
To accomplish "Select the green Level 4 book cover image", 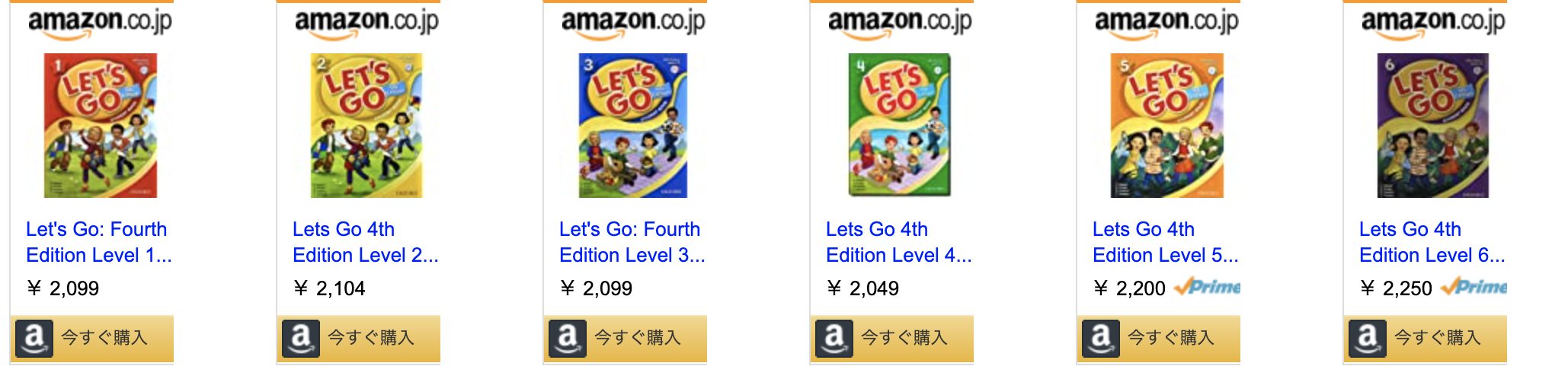I will pos(900,126).
